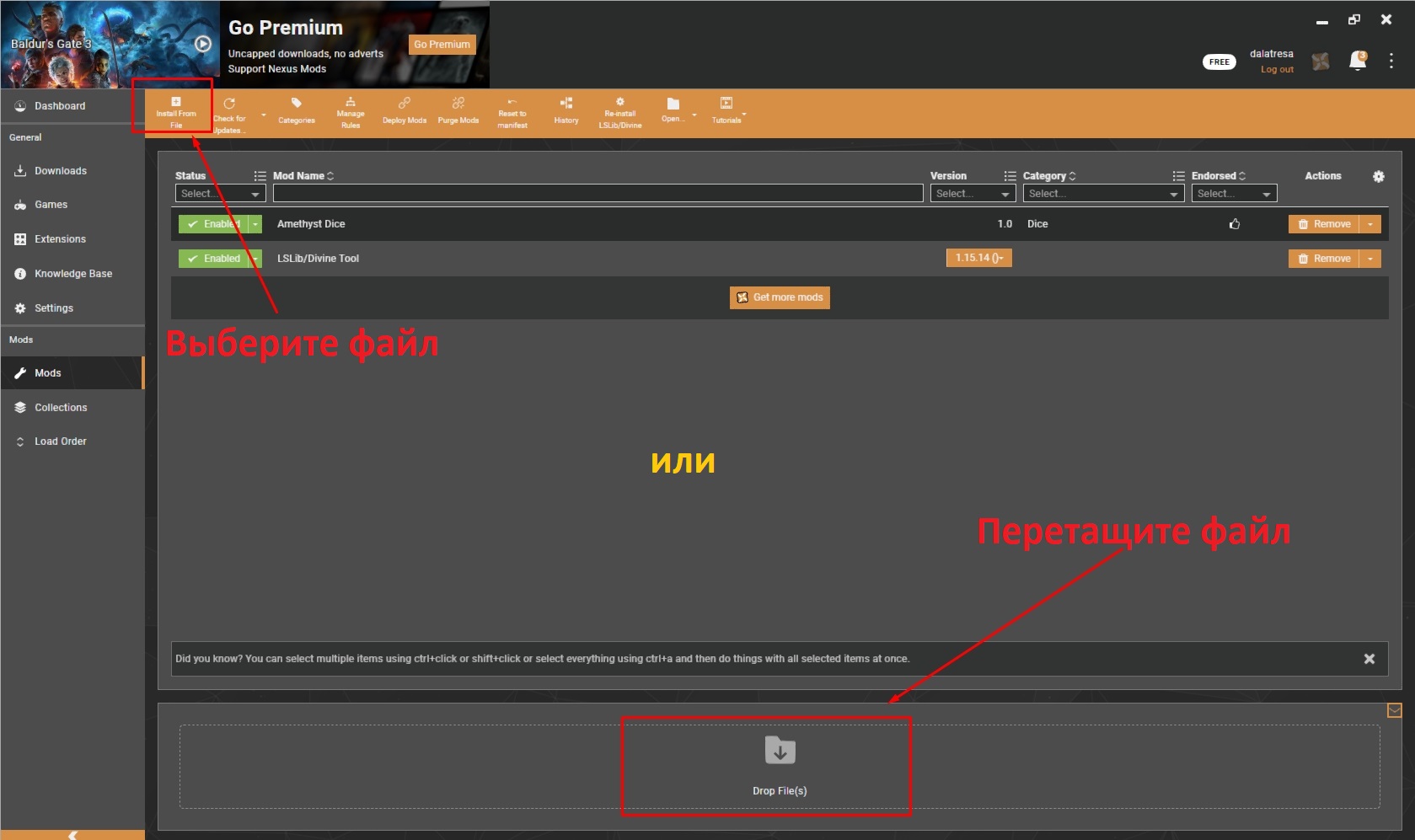Open Manage Rules in toolbar
The image size is (1415, 840).
351,112
